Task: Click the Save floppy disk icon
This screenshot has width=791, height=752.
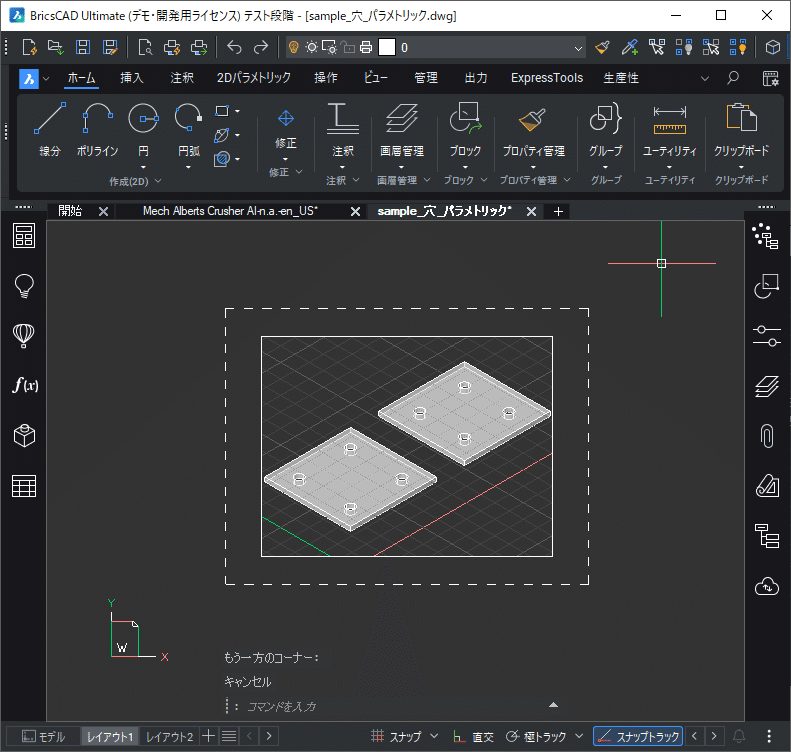Action: click(83, 47)
